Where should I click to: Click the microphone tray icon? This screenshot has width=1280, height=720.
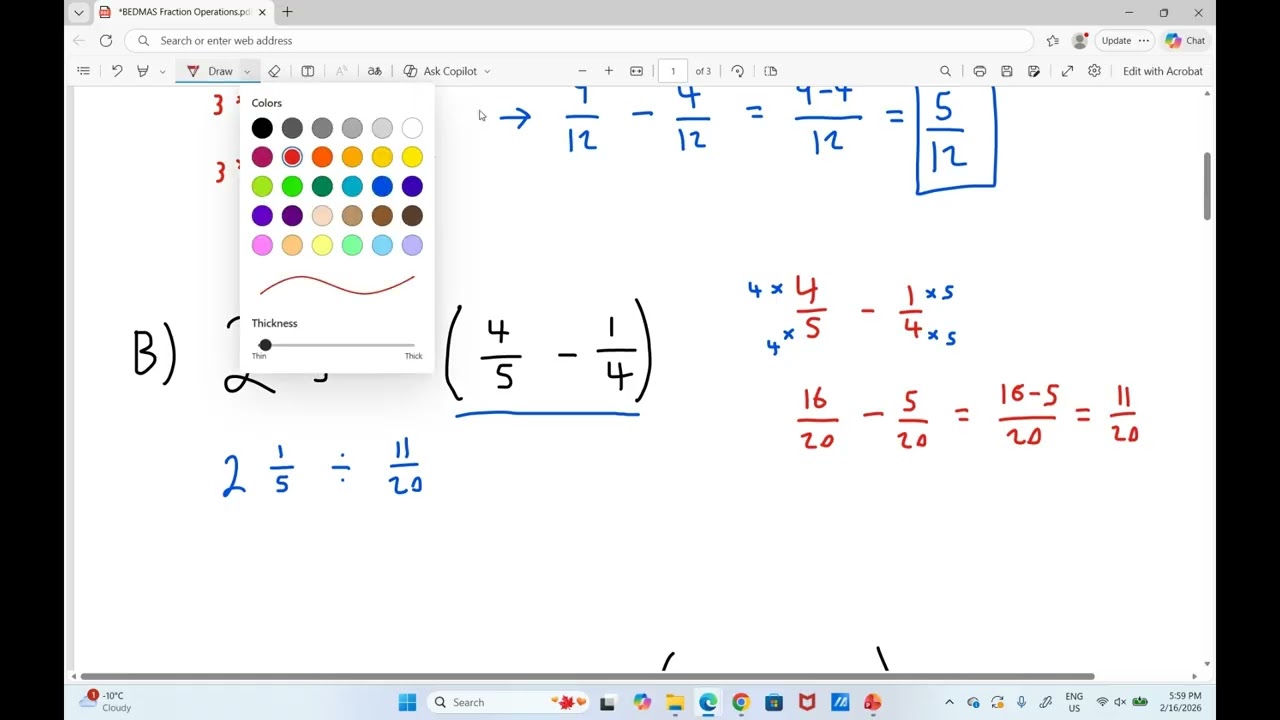pyautogui.click(x=1021, y=702)
